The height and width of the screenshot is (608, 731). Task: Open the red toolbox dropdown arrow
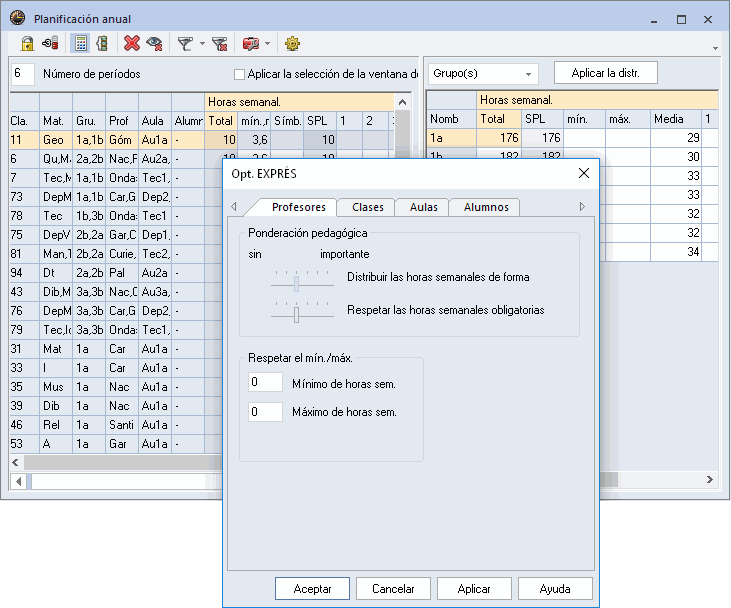click(x=268, y=44)
